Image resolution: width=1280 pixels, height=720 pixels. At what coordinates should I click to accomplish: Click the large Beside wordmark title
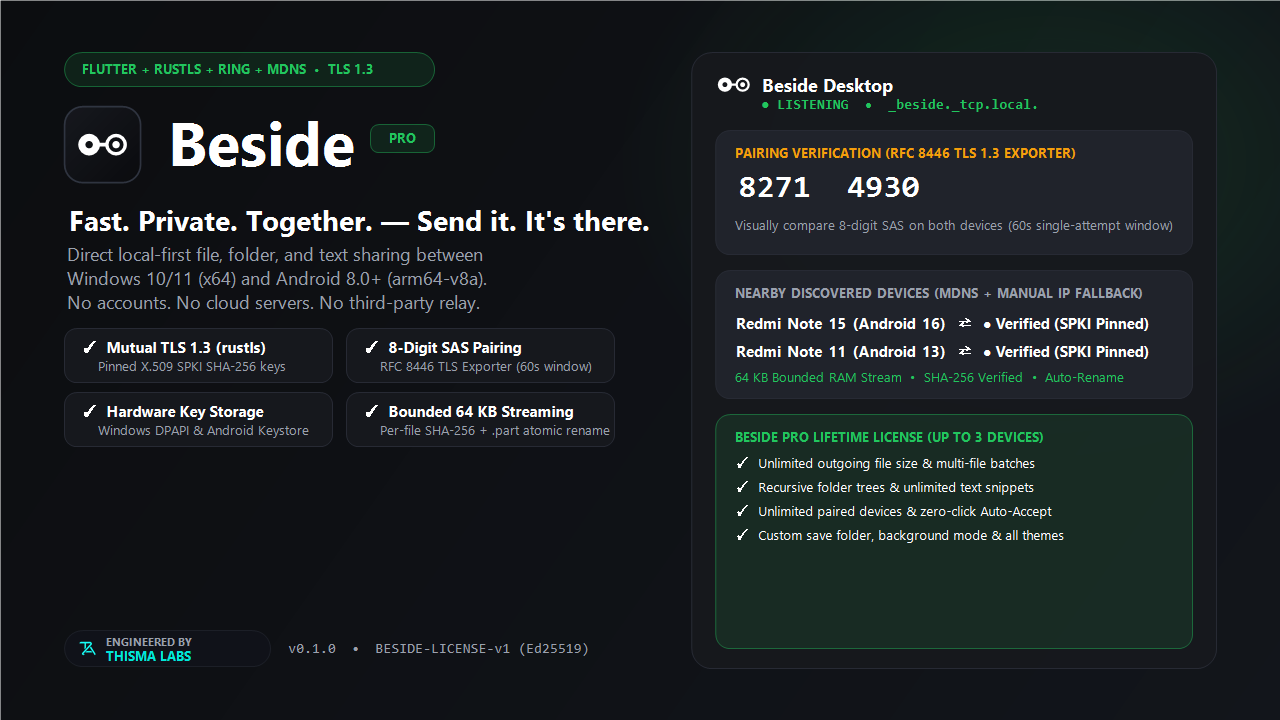click(262, 145)
